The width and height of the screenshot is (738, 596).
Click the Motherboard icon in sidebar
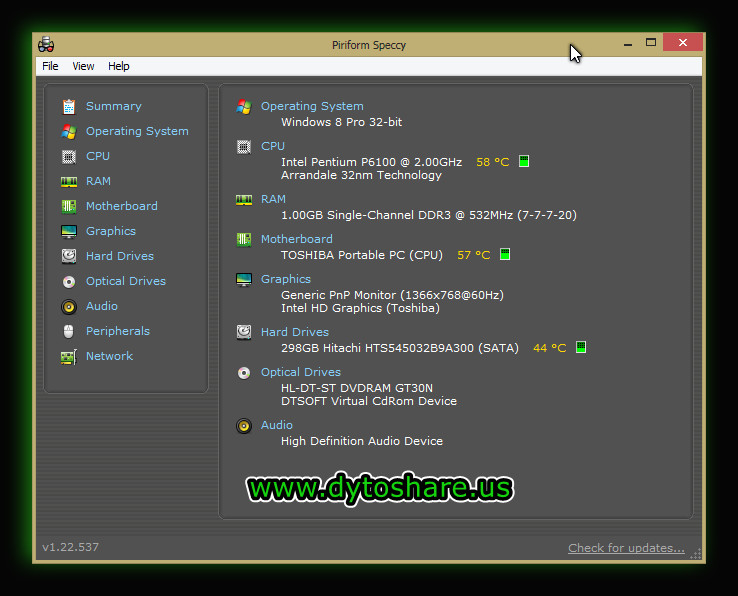pyautogui.click(x=69, y=206)
